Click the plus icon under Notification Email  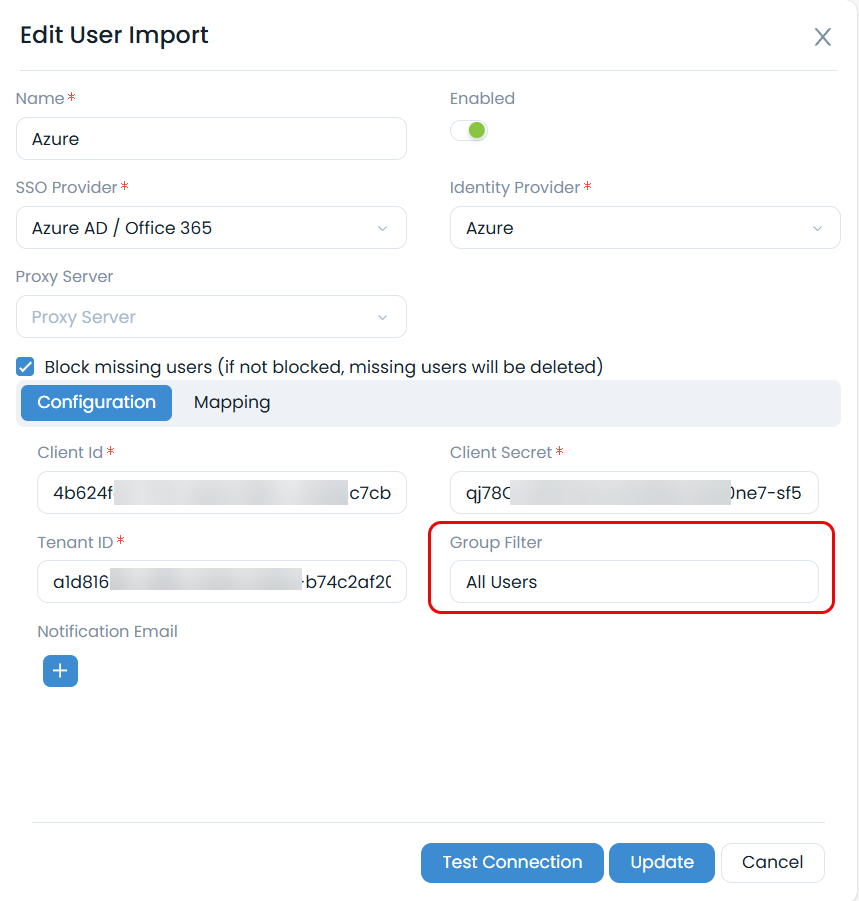pyautogui.click(x=60, y=670)
